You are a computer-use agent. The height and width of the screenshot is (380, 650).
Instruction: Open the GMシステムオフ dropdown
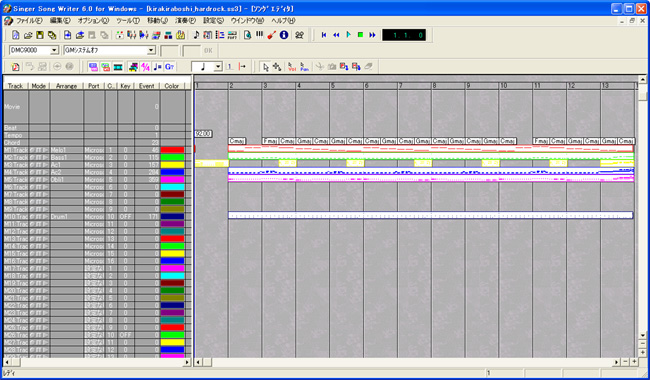click(151, 50)
